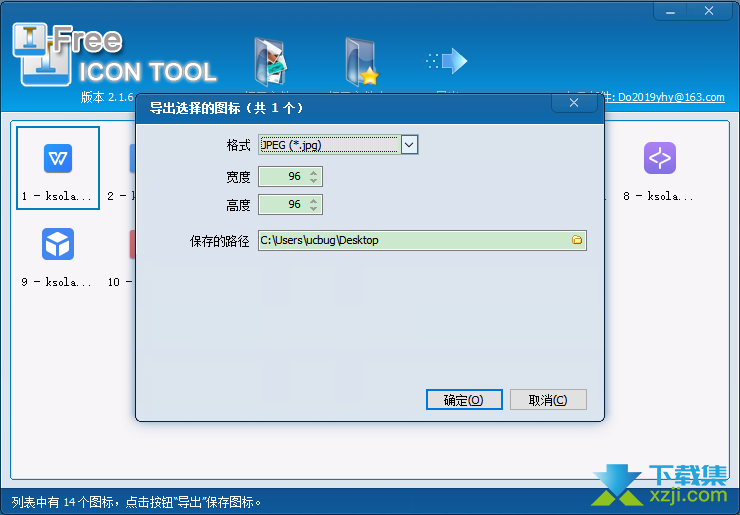
Task: Click the save path C:\Users\ucbug\Desktop field
Action: click(x=422, y=240)
